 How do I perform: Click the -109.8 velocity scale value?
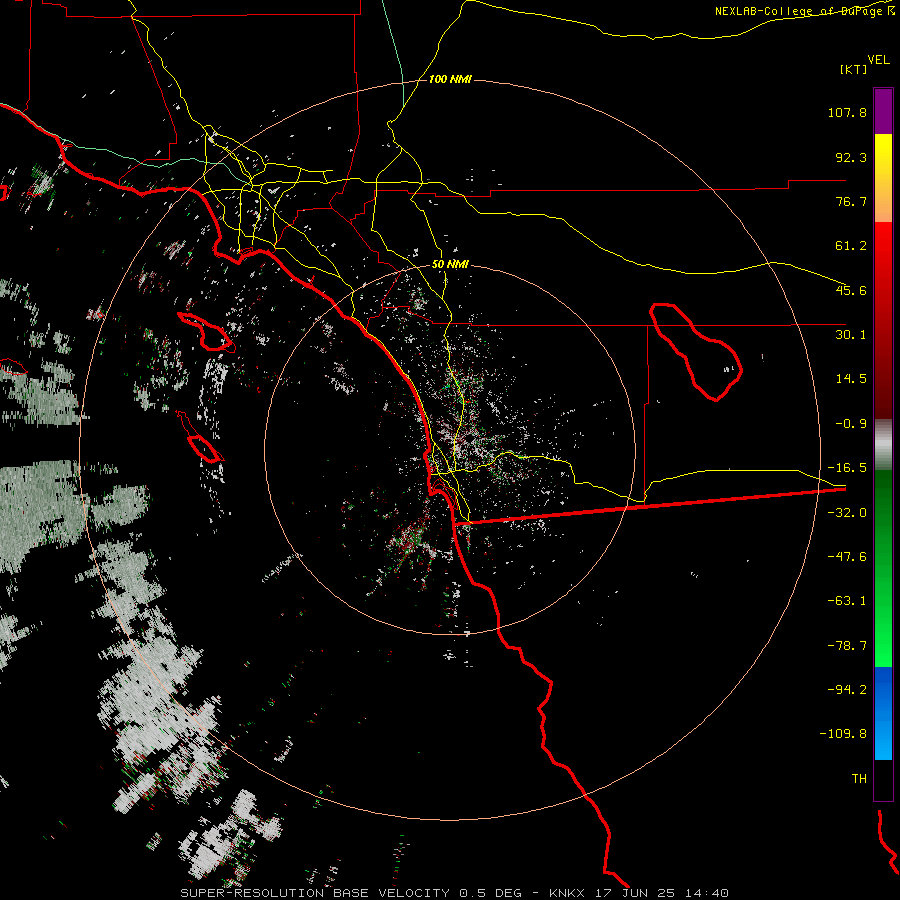tap(843, 734)
